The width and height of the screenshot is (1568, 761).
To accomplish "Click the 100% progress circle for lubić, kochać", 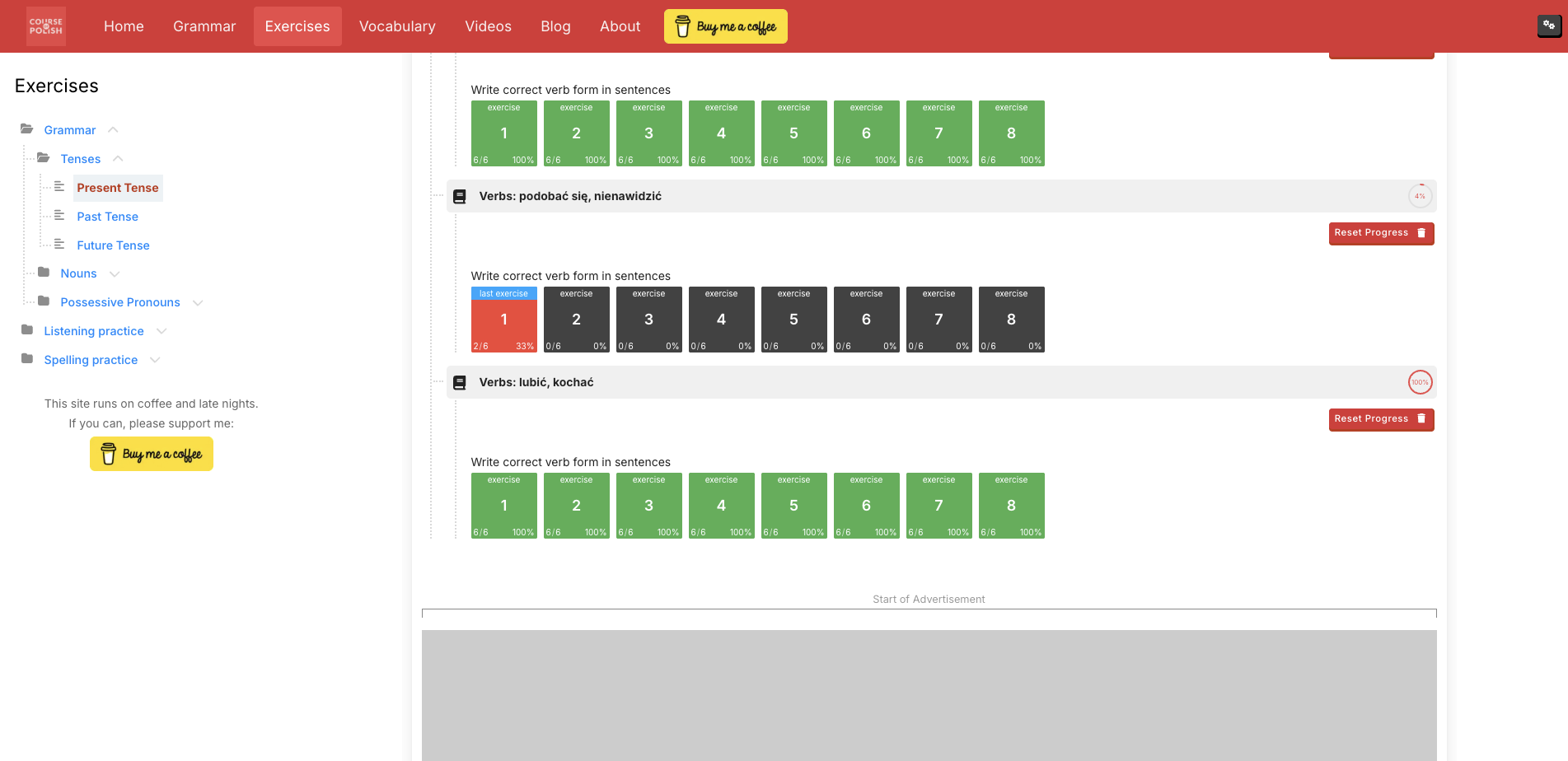I will pos(1420,382).
